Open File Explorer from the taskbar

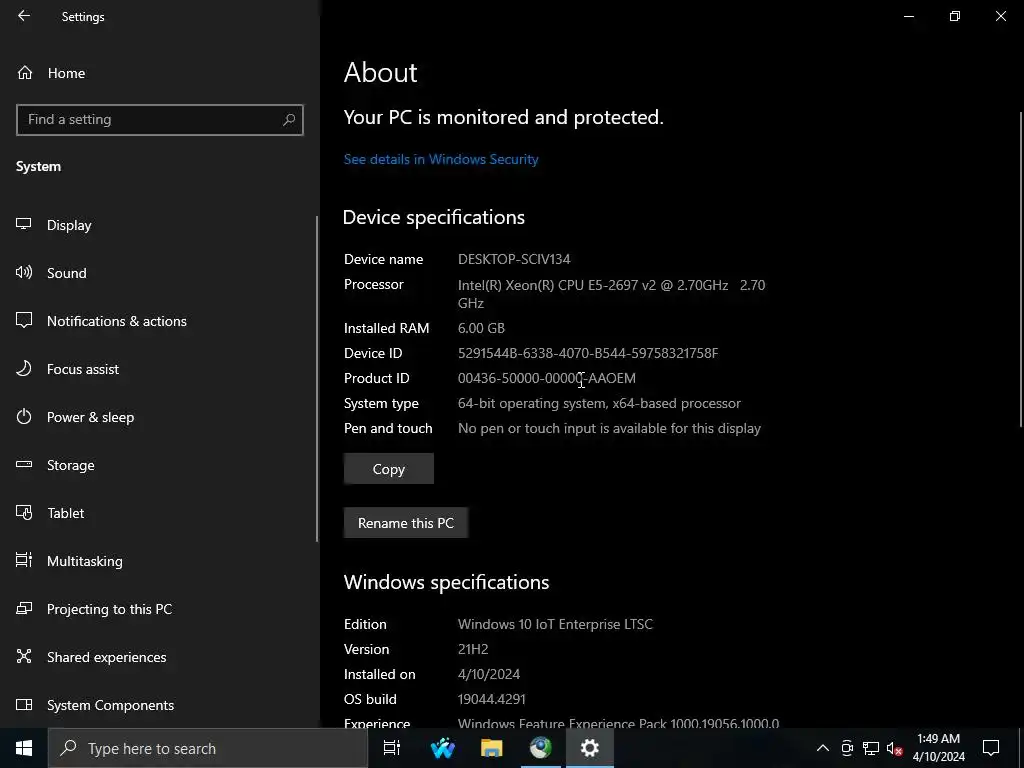492,748
